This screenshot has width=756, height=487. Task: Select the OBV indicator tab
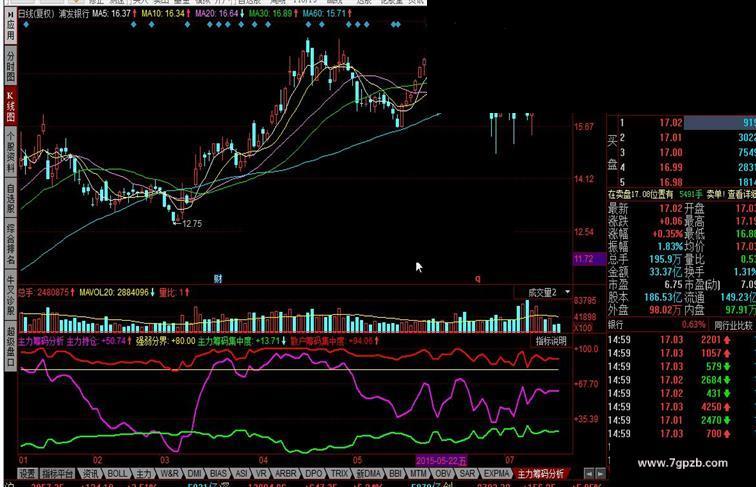[443, 473]
